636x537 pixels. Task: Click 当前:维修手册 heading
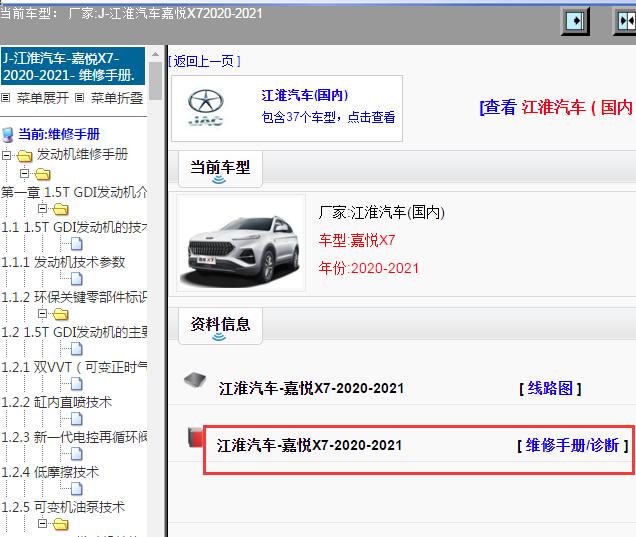point(59,134)
